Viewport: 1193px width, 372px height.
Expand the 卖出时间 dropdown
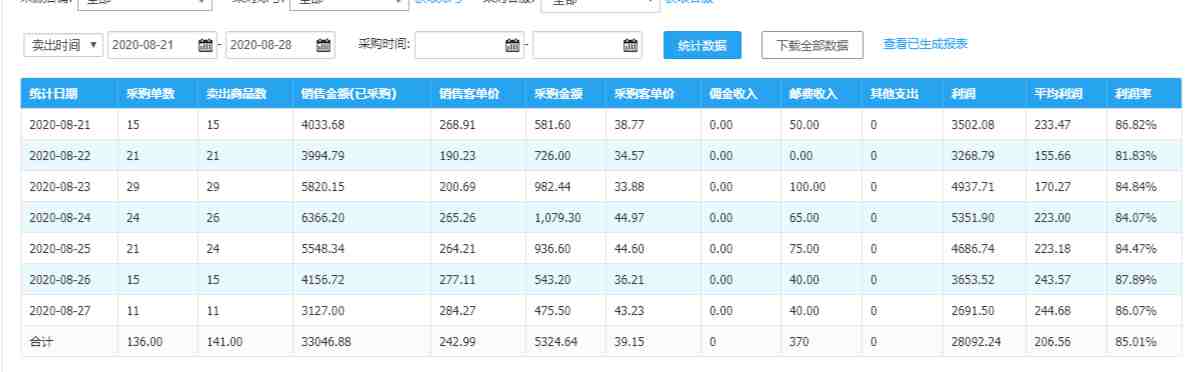[63, 45]
